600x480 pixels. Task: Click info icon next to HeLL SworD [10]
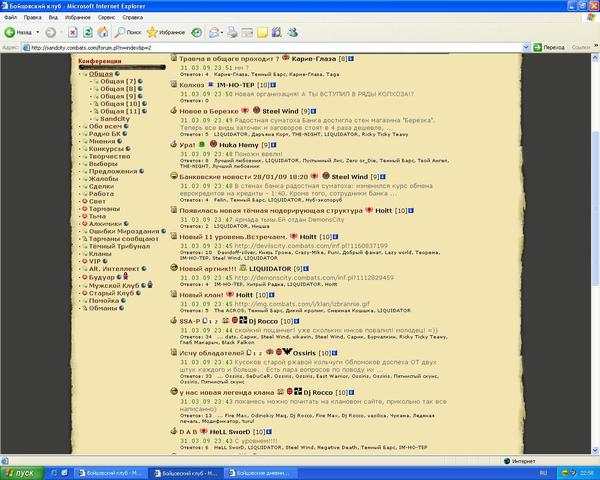click(x=269, y=432)
